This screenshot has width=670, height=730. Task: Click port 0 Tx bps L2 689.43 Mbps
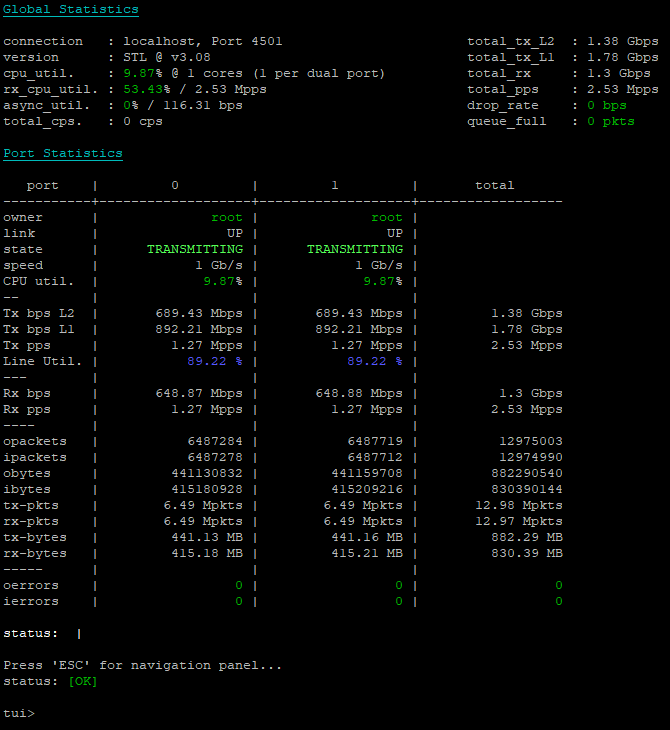tap(199, 313)
